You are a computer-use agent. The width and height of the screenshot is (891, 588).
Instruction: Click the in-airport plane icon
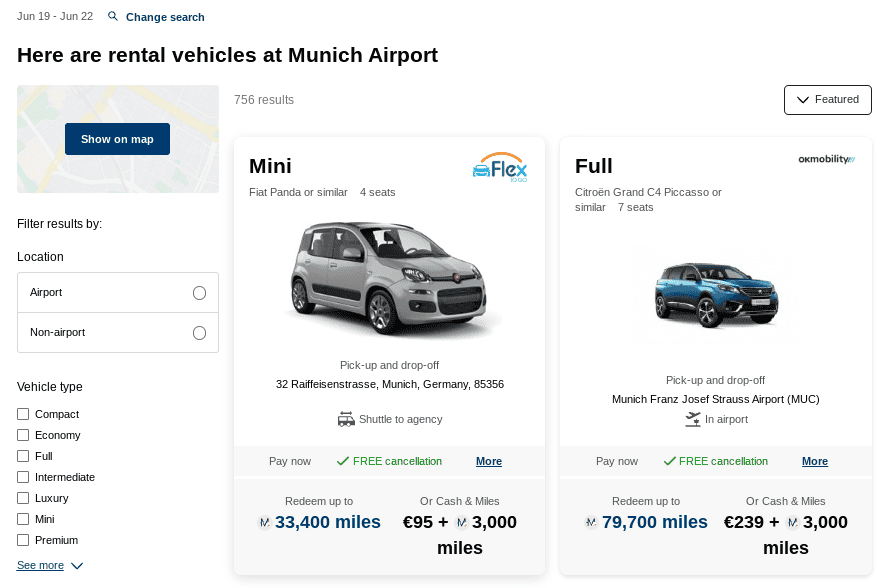[x=693, y=419]
